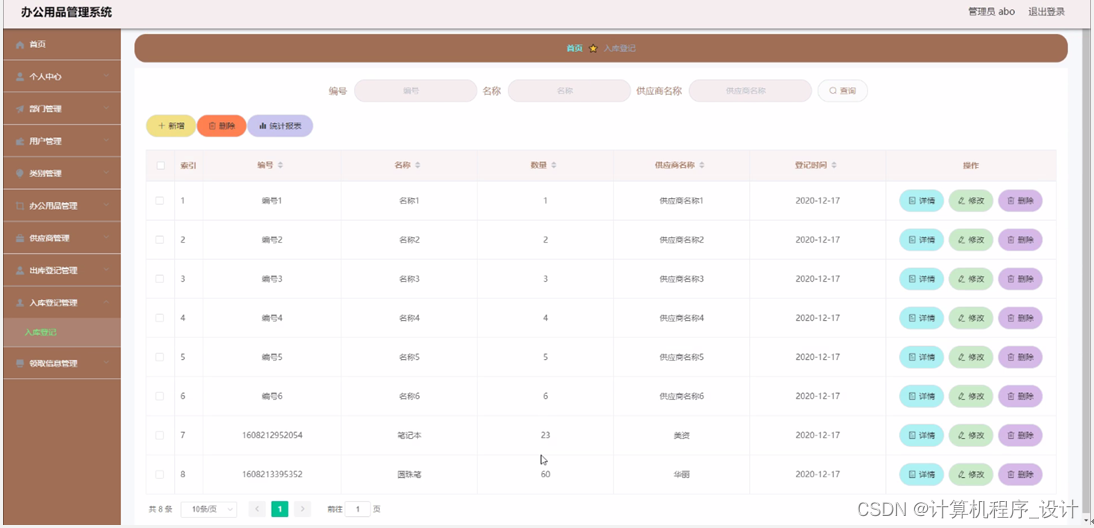Sort the 编号 column using its sort arrows

(x=280, y=165)
